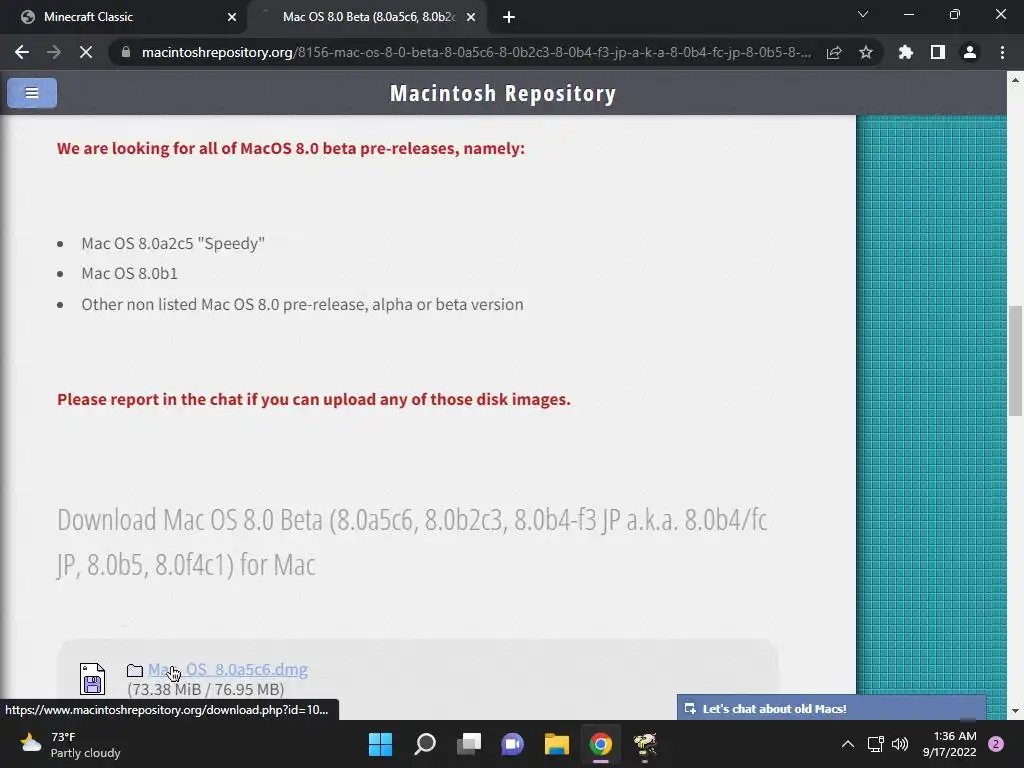Open the hamburger menu on Macintosh Repository
The height and width of the screenshot is (768, 1024).
32,93
